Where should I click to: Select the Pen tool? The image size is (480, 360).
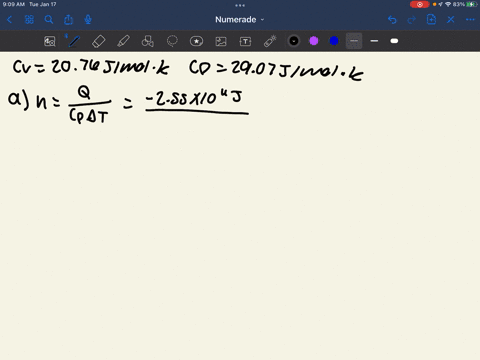pos(74,41)
